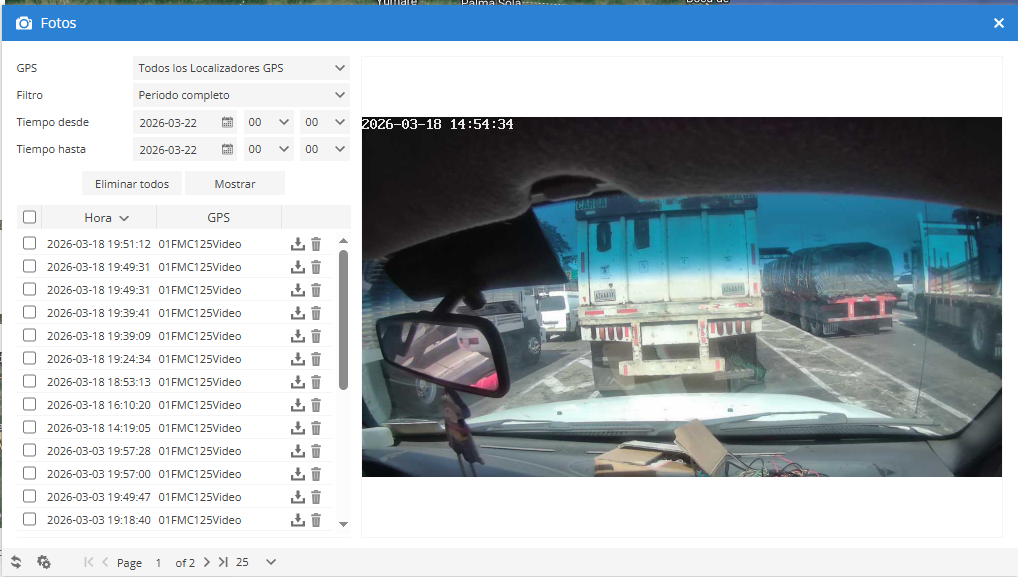This screenshot has height=577, width=1023.
Task: Download photo from 2026-03-18 19:24:34
Action: point(298,359)
